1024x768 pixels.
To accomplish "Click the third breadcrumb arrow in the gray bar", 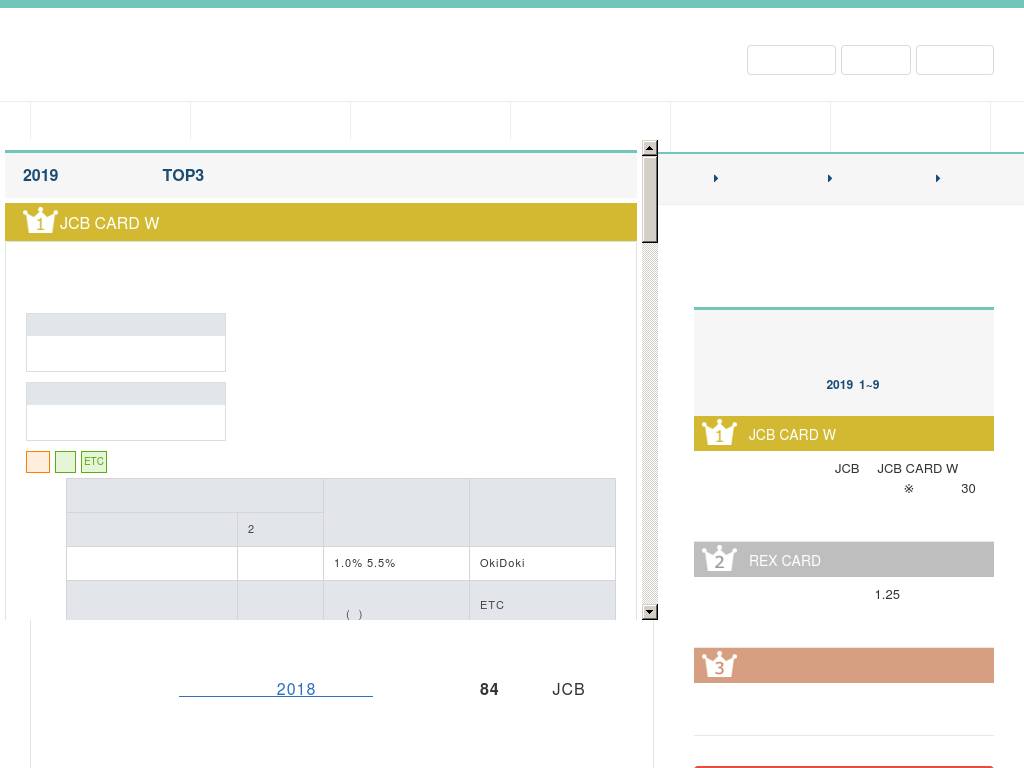I will tap(938, 178).
